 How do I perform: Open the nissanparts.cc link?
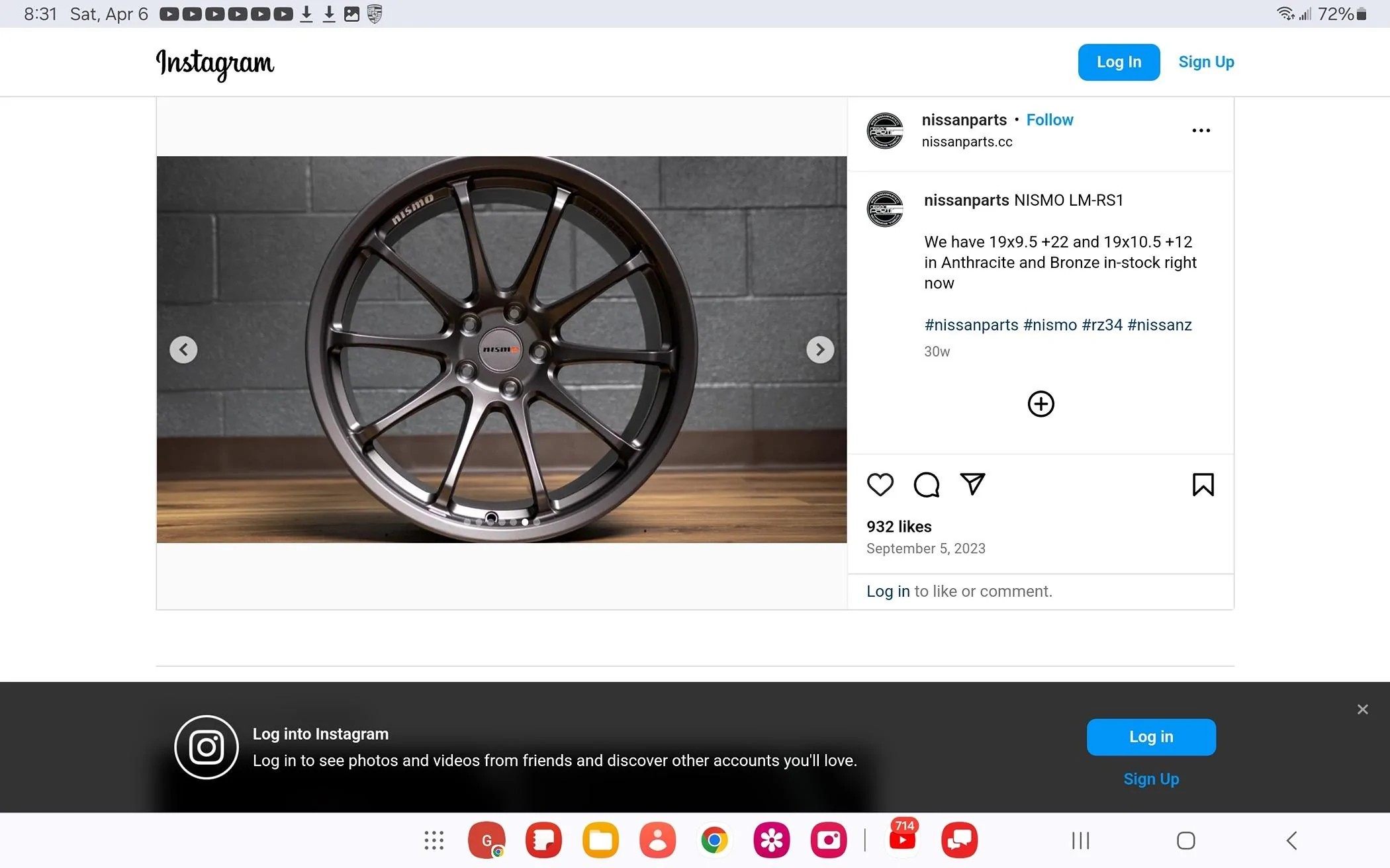[967, 142]
